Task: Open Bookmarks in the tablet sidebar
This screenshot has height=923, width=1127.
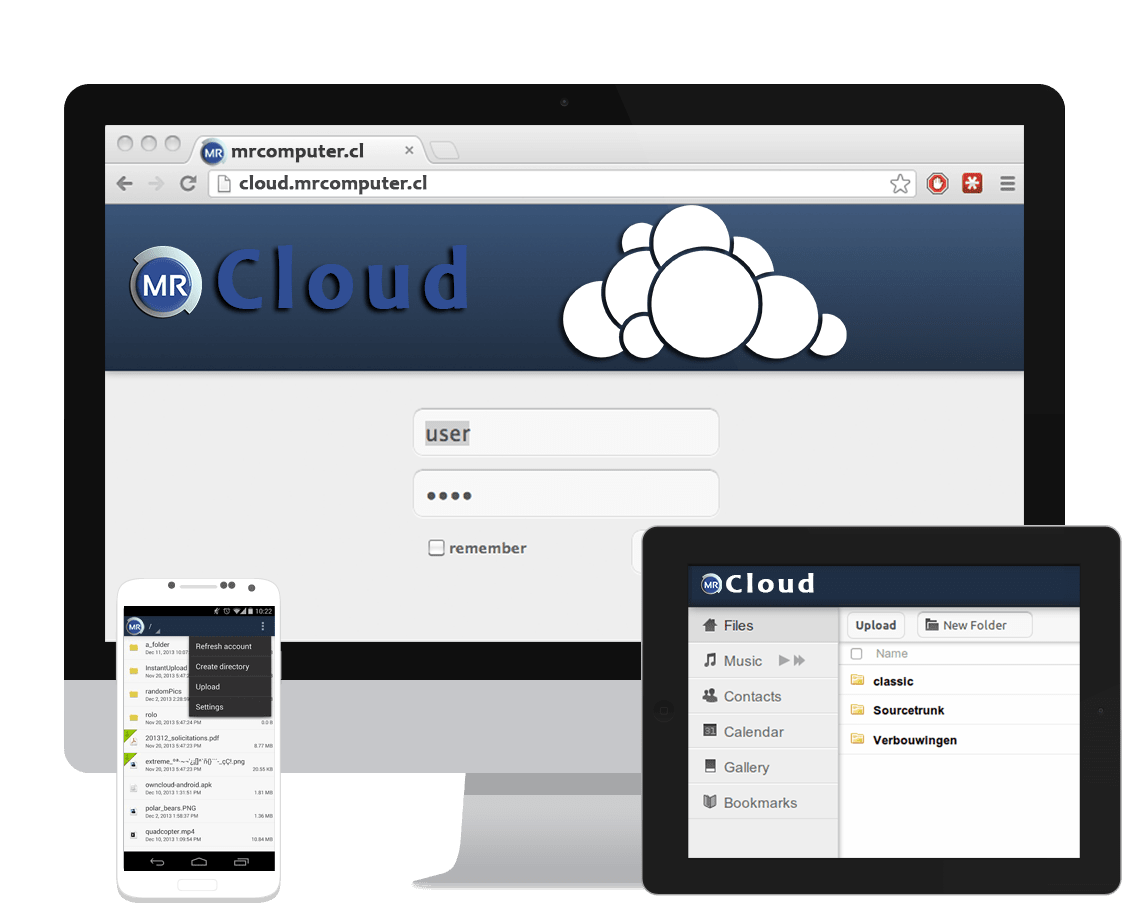Action: coord(763,802)
